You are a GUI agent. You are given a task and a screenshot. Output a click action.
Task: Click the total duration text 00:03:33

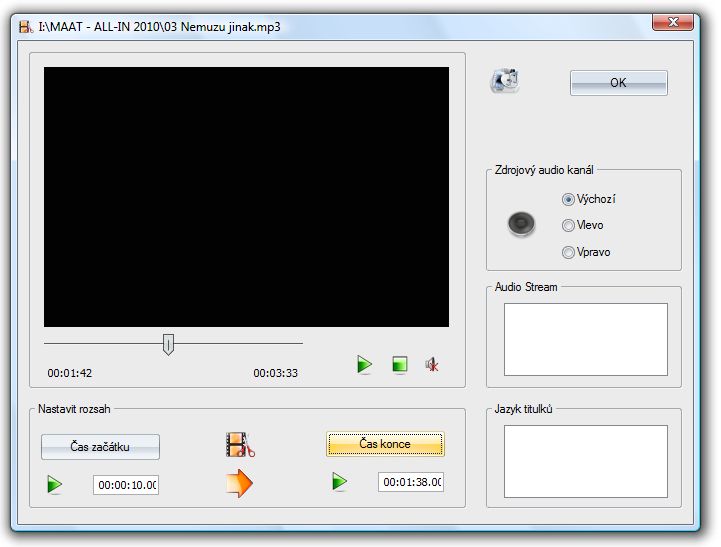click(x=275, y=373)
